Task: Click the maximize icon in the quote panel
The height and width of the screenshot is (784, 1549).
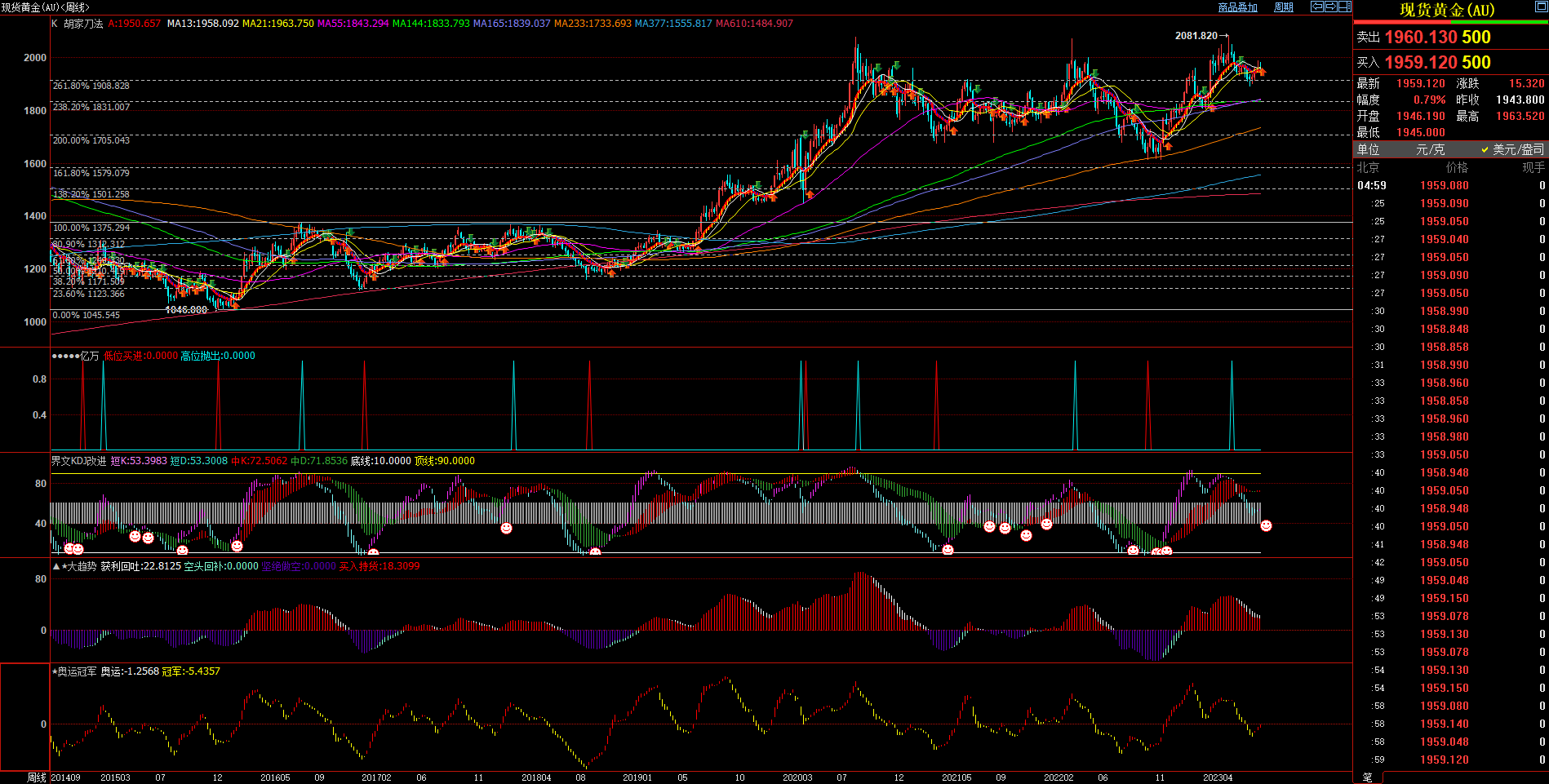Action: [1541, 8]
